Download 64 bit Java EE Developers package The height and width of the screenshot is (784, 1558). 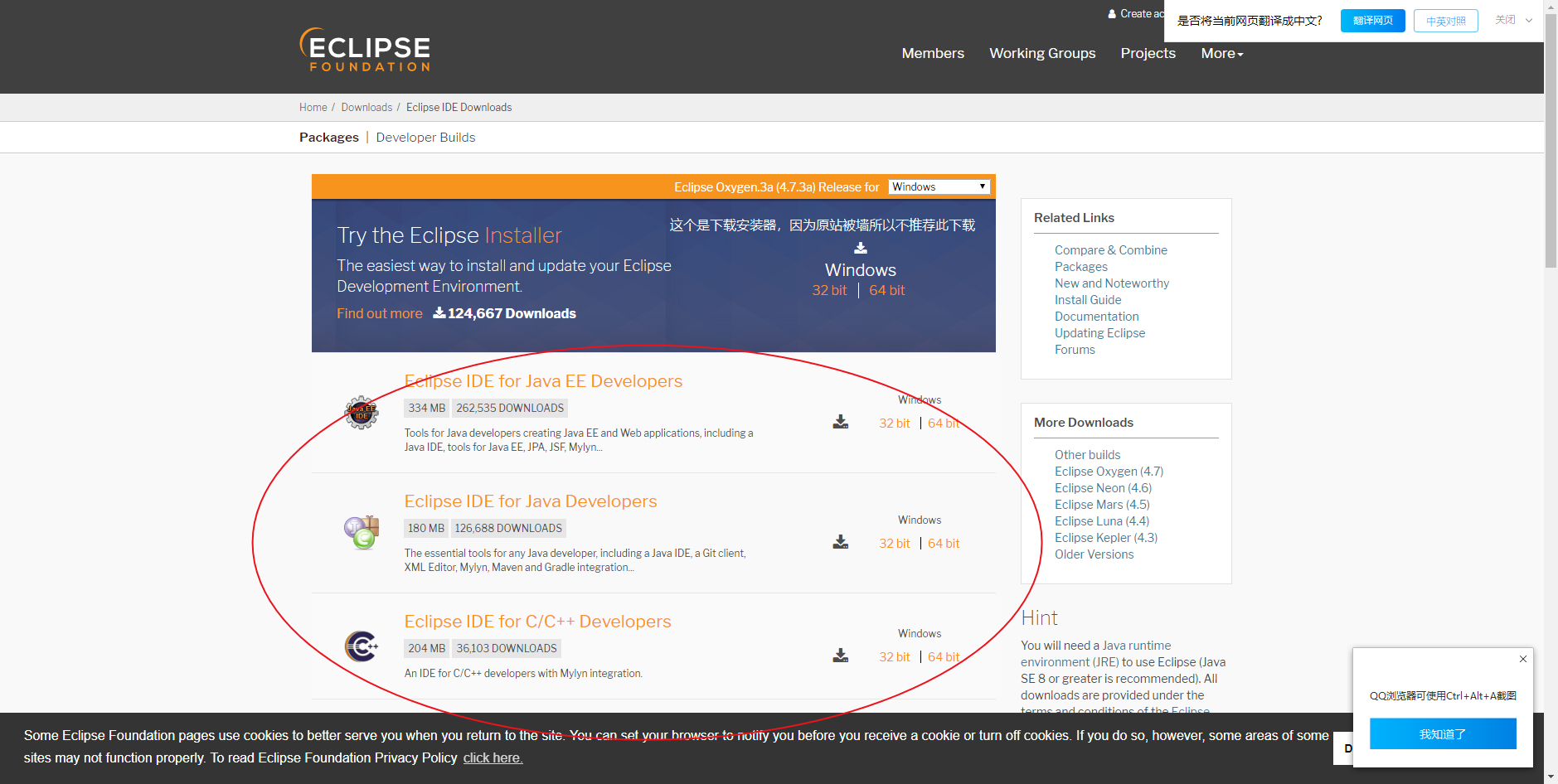pos(944,423)
